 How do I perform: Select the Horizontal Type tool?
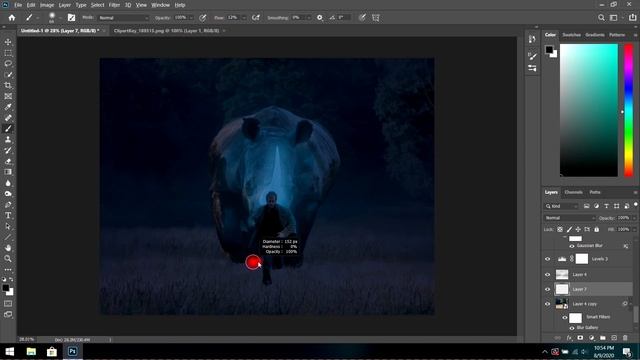(8, 215)
